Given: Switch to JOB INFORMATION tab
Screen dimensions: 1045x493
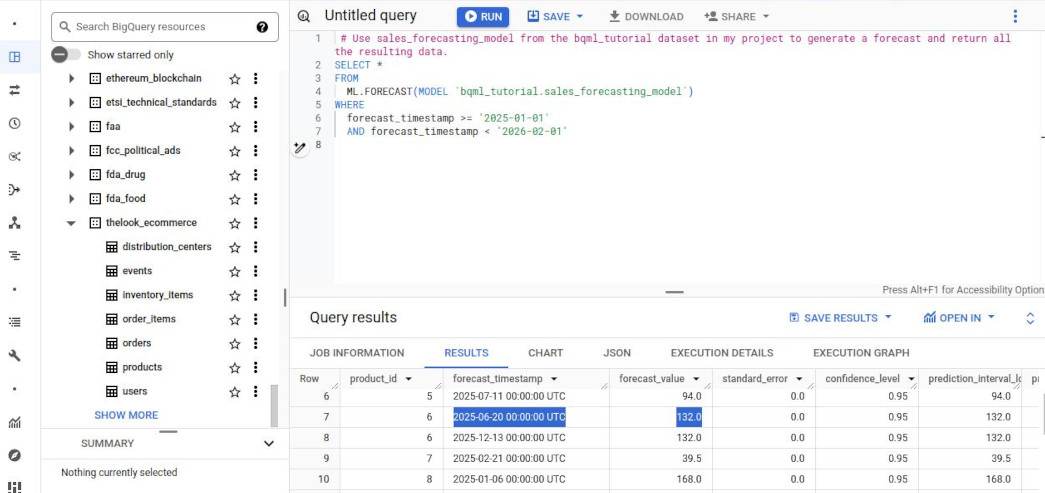Looking at the screenshot, I should pyautogui.click(x=357, y=353).
